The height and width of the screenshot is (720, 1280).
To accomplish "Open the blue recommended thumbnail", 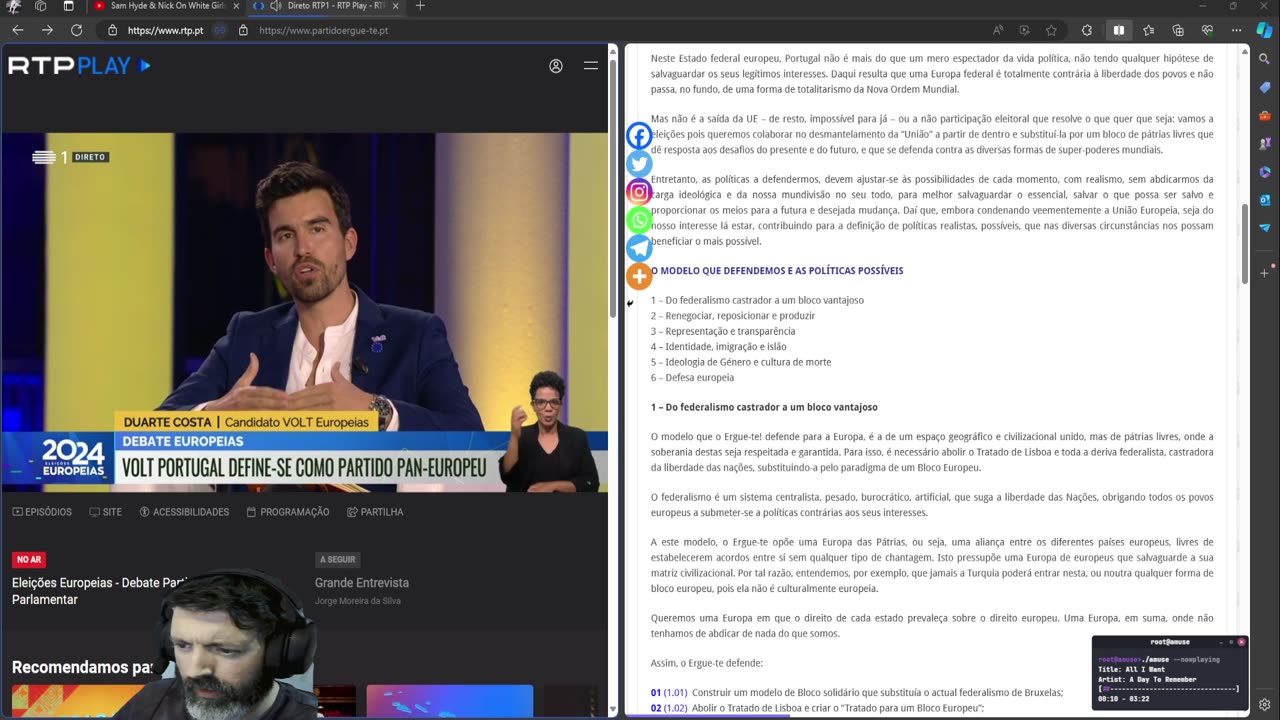I will (x=450, y=700).
